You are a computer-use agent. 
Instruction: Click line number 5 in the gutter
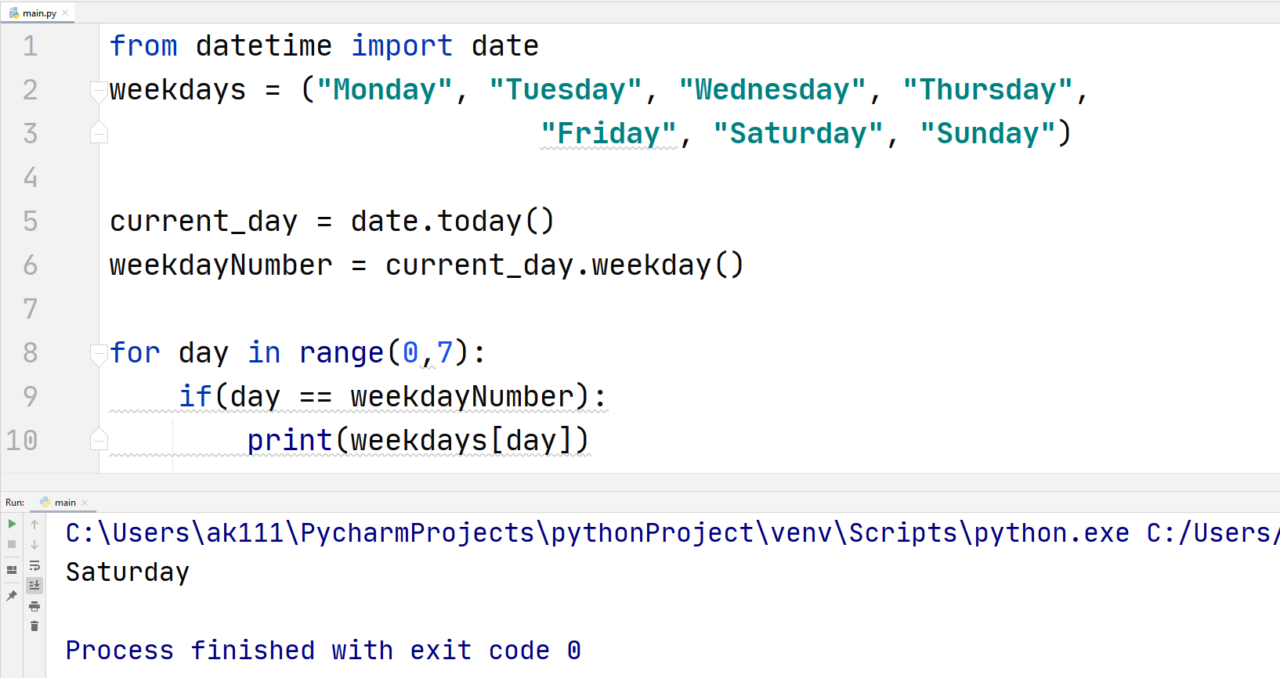(x=28, y=221)
